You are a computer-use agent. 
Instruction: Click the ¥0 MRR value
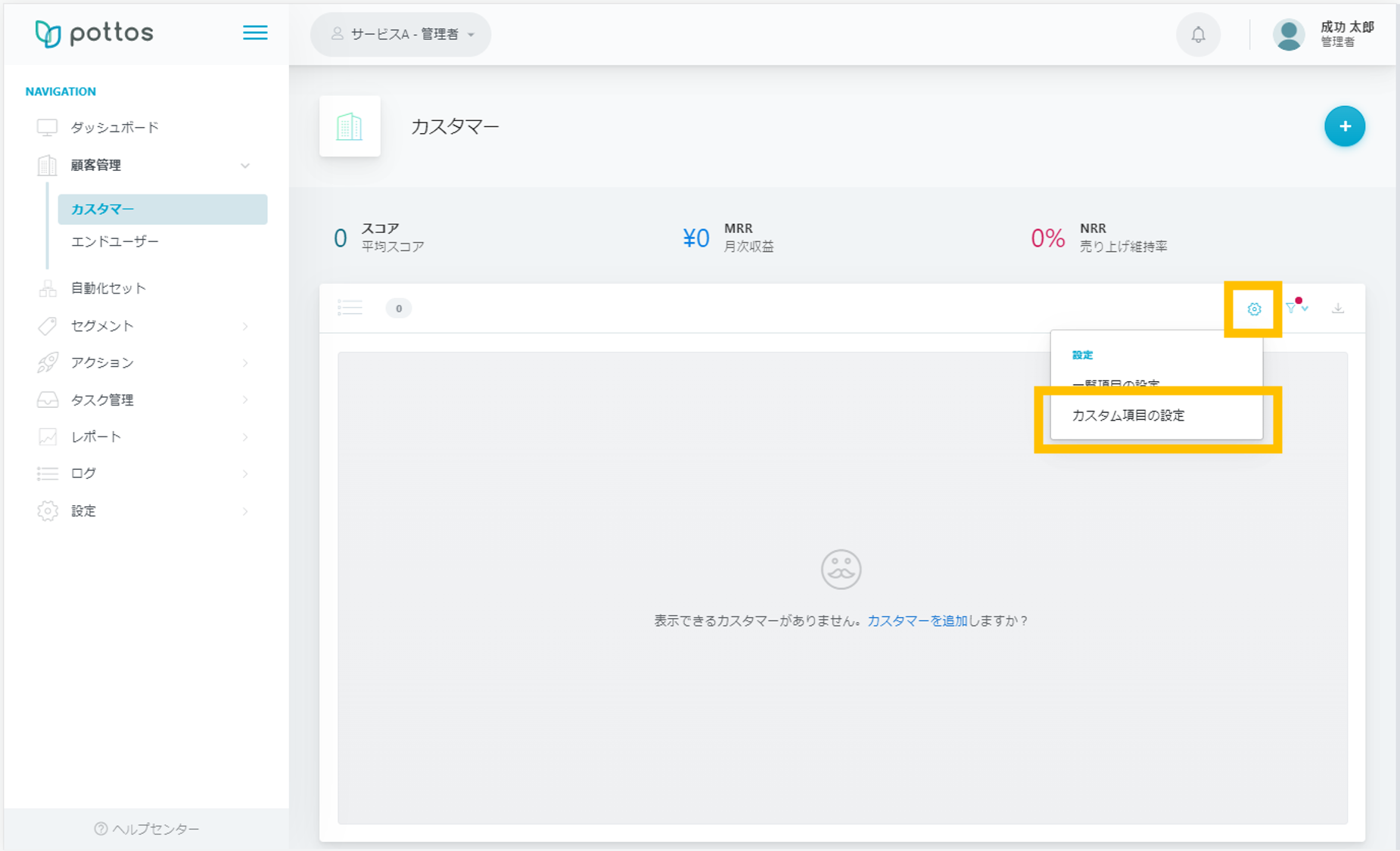[695, 238]
